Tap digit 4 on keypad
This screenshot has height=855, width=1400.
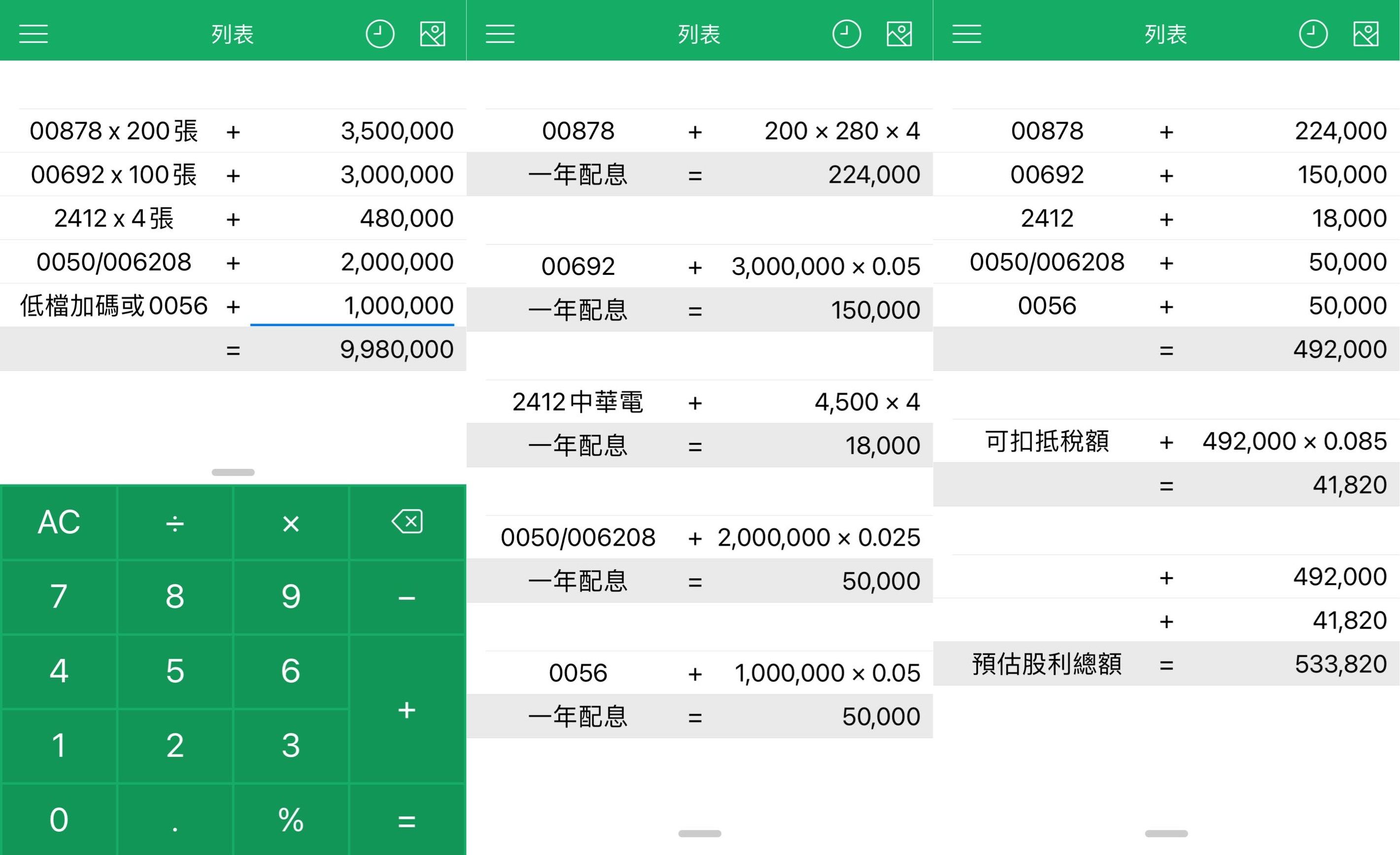(x=59, y=671)
